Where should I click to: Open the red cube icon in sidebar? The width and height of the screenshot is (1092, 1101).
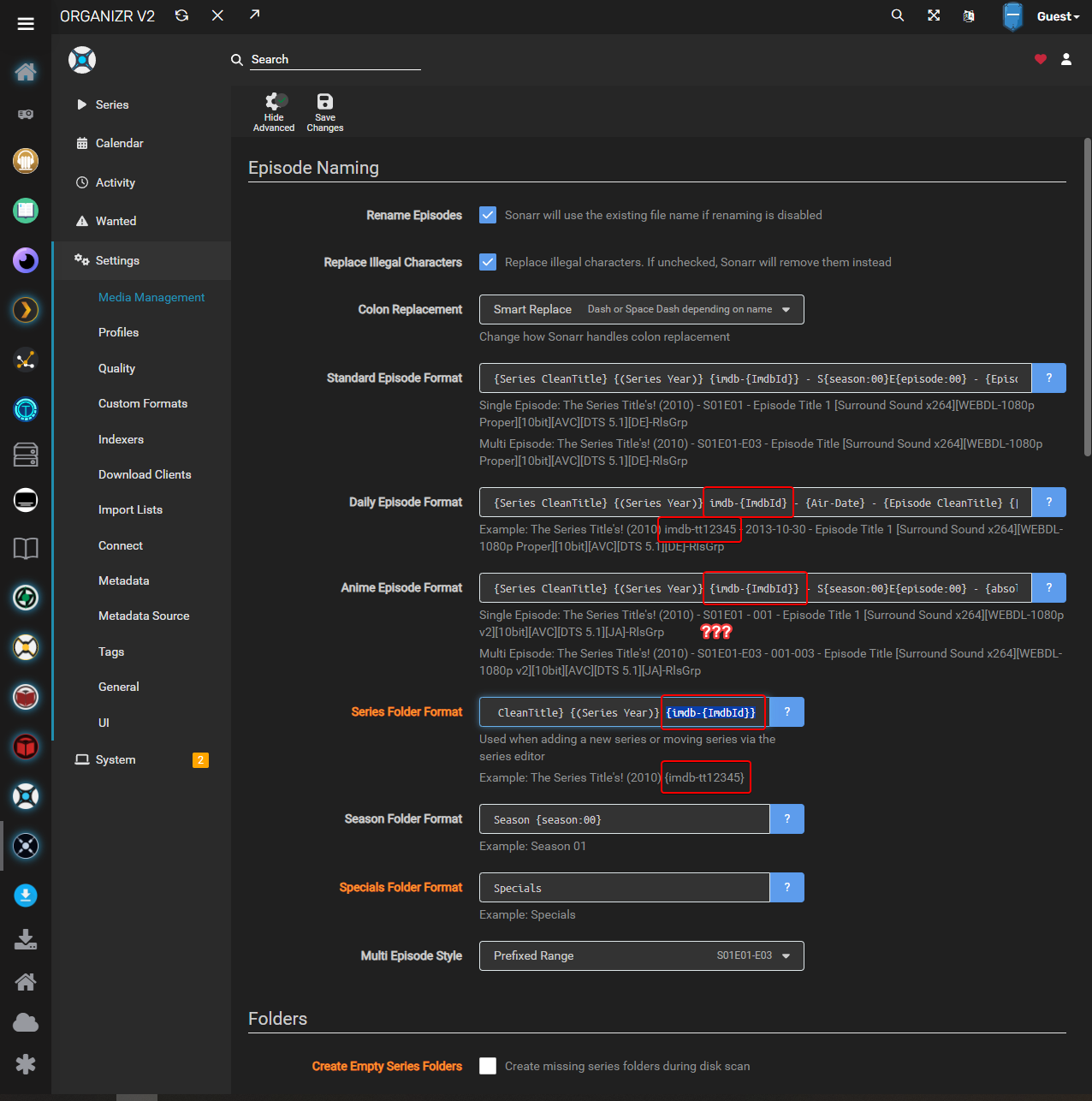(26, 747)
